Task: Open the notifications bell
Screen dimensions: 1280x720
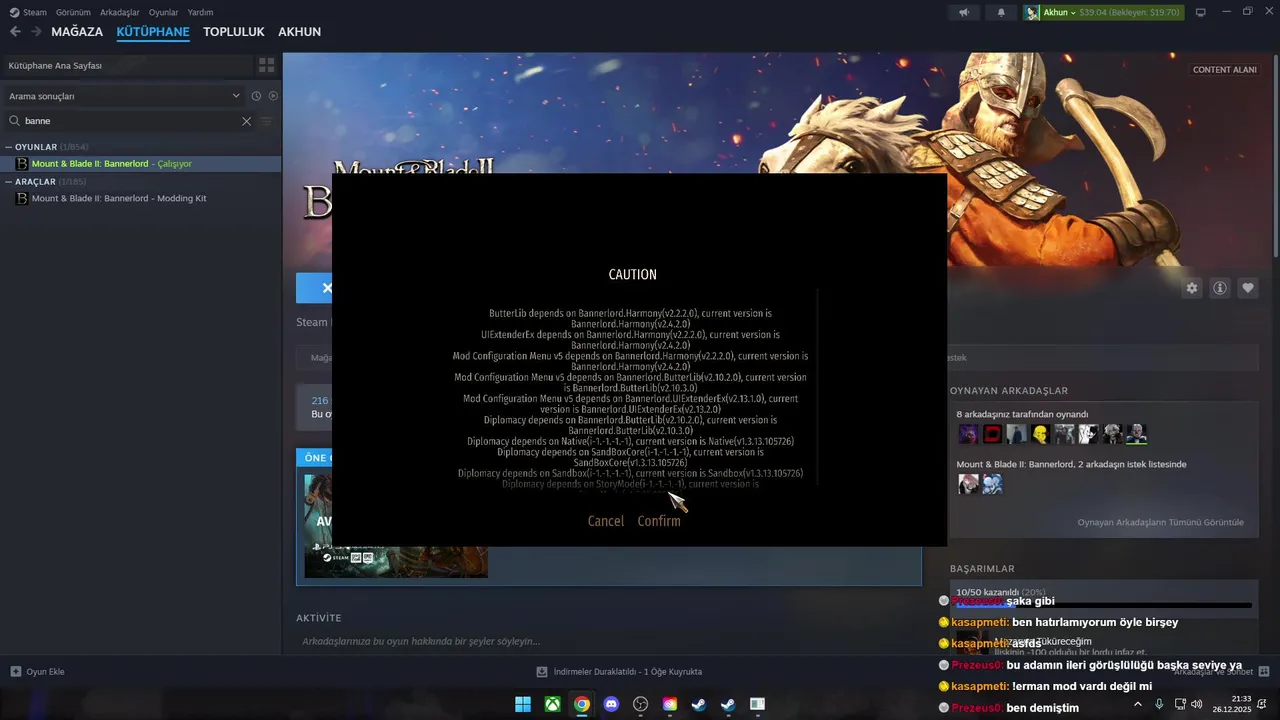Action: click(x=1001, y=12)
